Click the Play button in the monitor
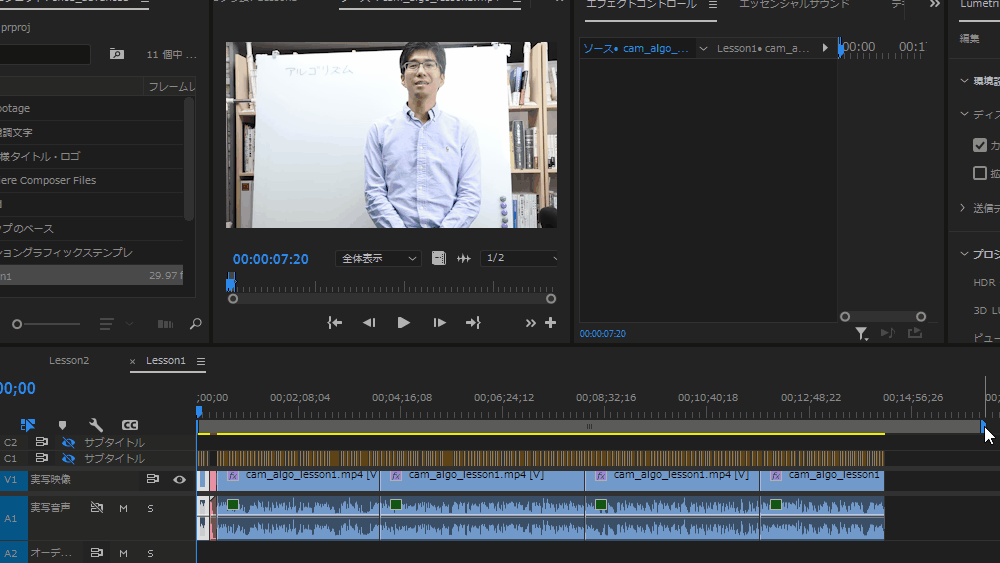Screen dimensions: 1000x563 (404, 322)
